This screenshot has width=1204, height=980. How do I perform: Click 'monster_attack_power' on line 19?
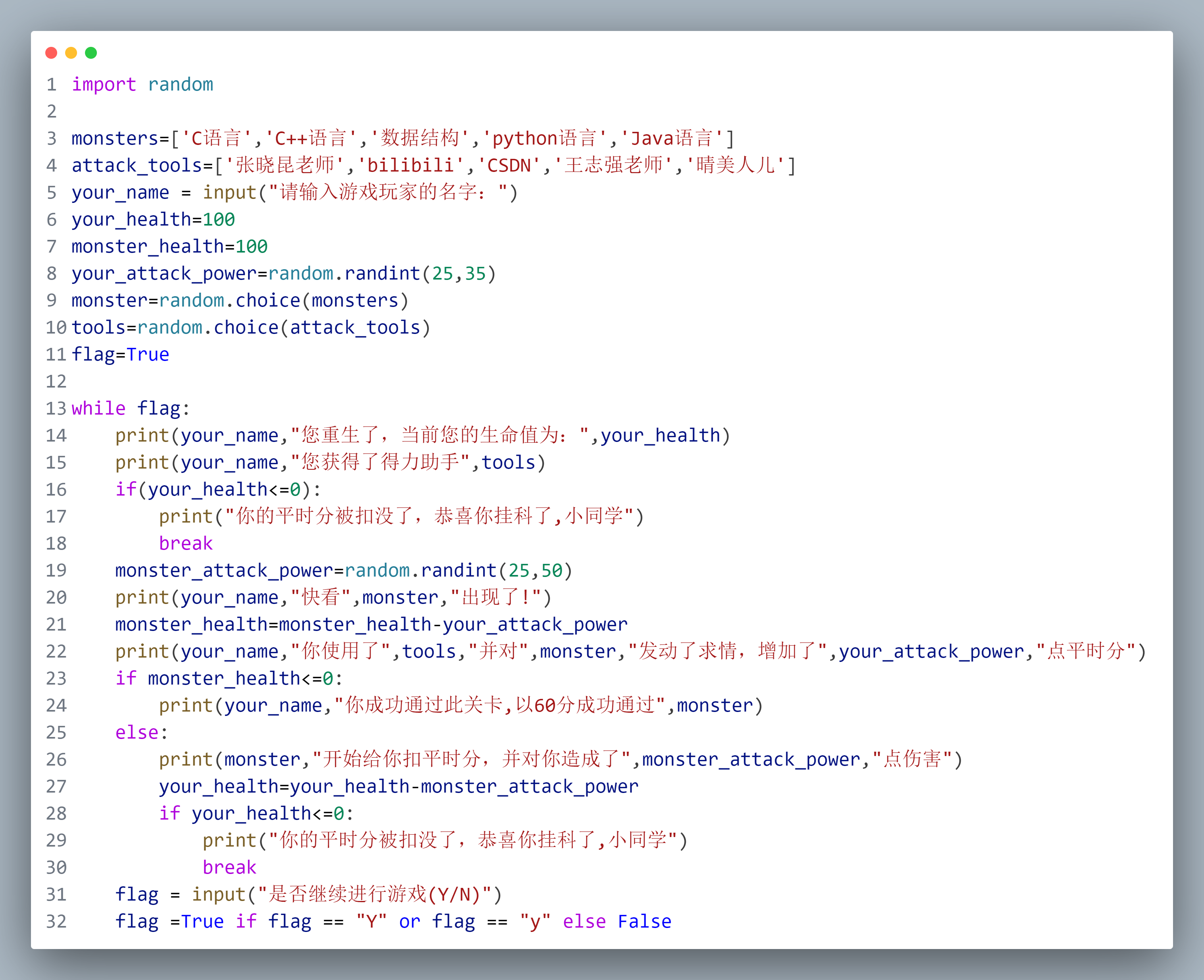(x=224, y=571)
